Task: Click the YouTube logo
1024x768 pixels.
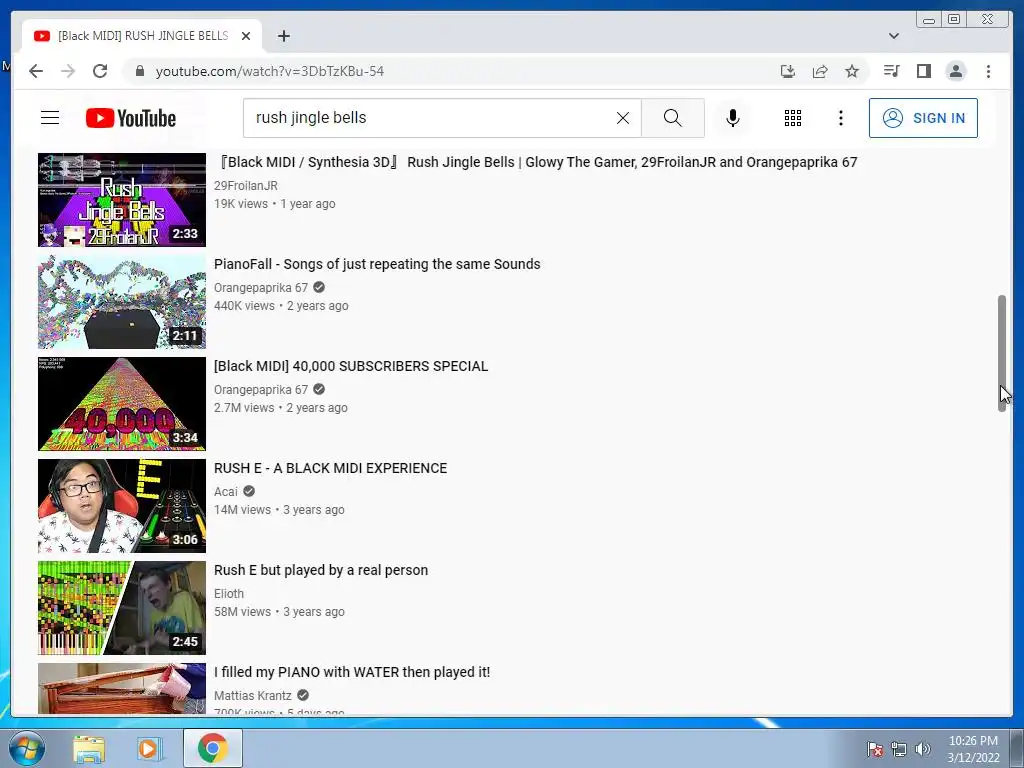Action: [x=131, y=118]
